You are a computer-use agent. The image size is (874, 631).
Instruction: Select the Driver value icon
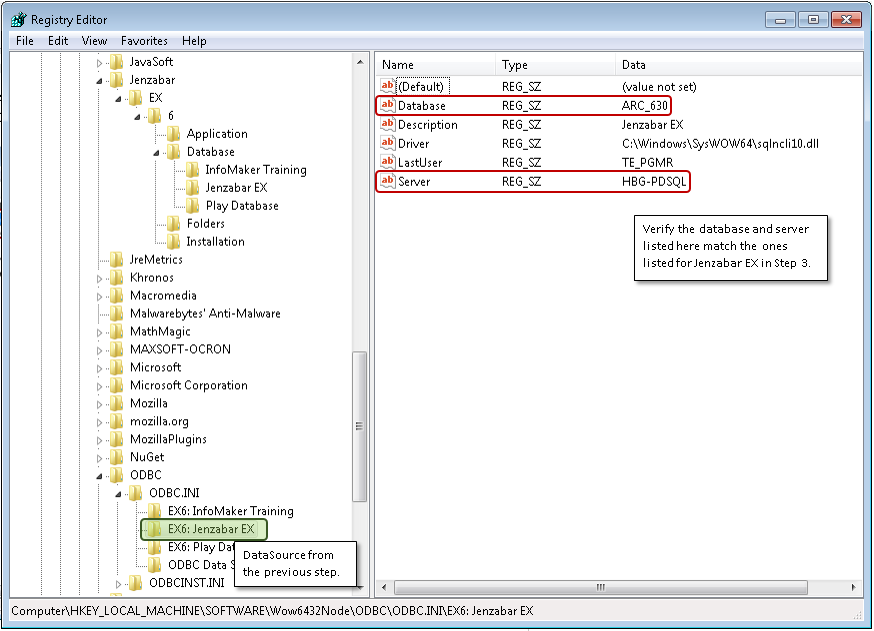pyautogui.click(x=388, y=144)
